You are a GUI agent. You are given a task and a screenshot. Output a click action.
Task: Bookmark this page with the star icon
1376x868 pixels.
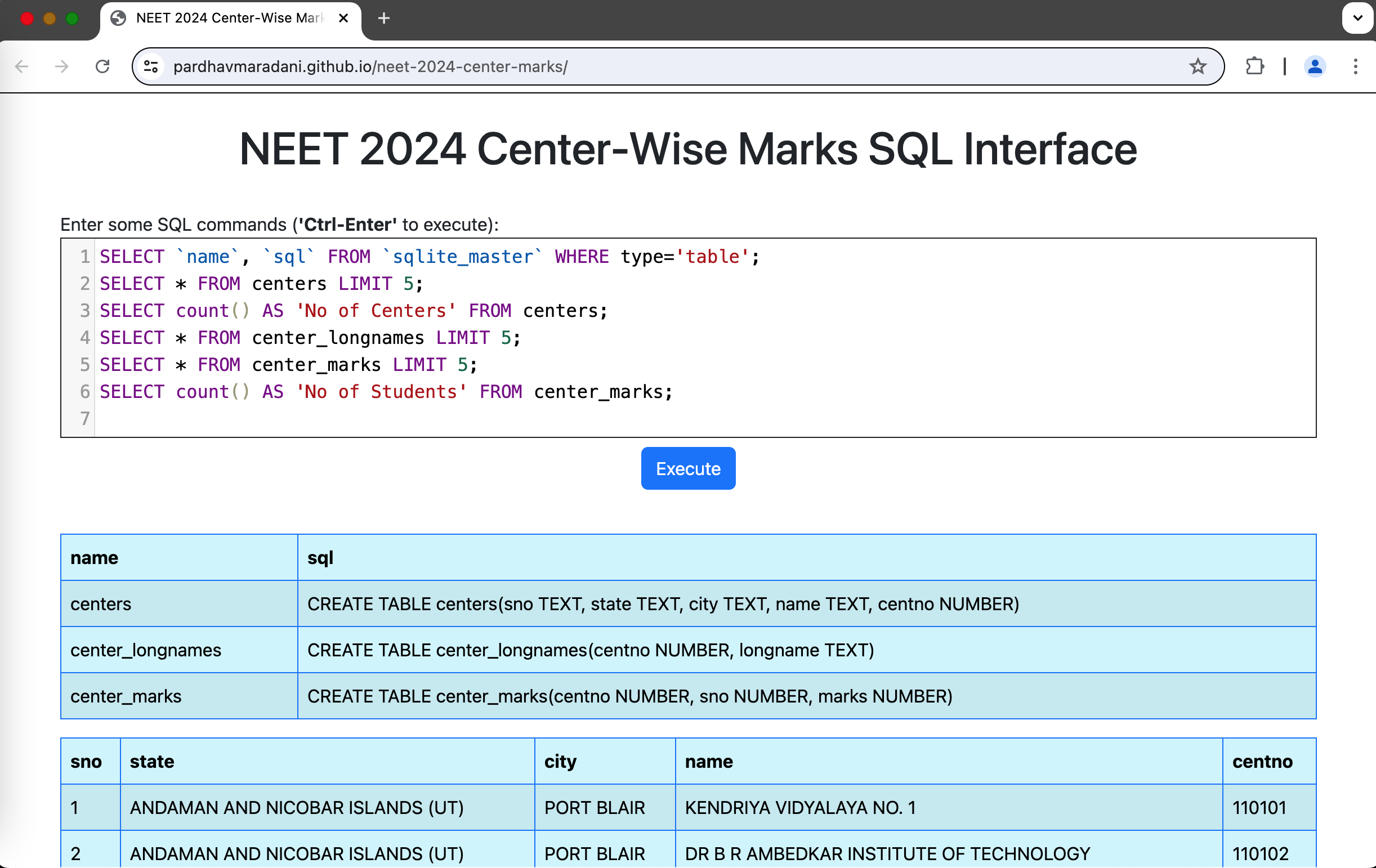coord(1198,66)
